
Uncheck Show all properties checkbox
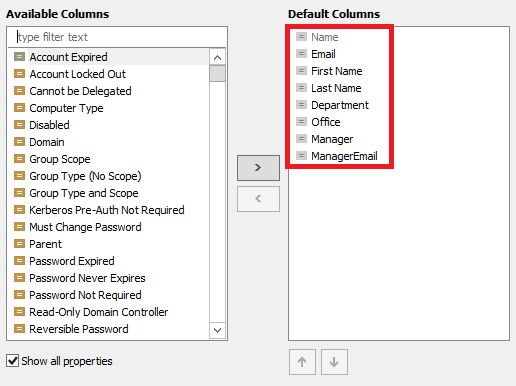[13, 361]
